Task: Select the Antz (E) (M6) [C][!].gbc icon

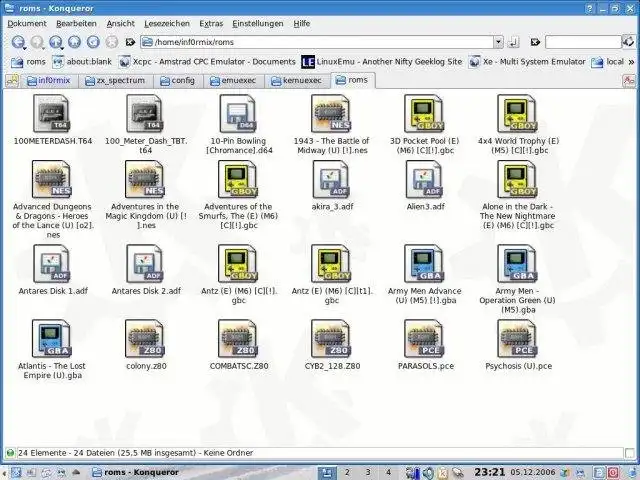Action: coord(238,264)
